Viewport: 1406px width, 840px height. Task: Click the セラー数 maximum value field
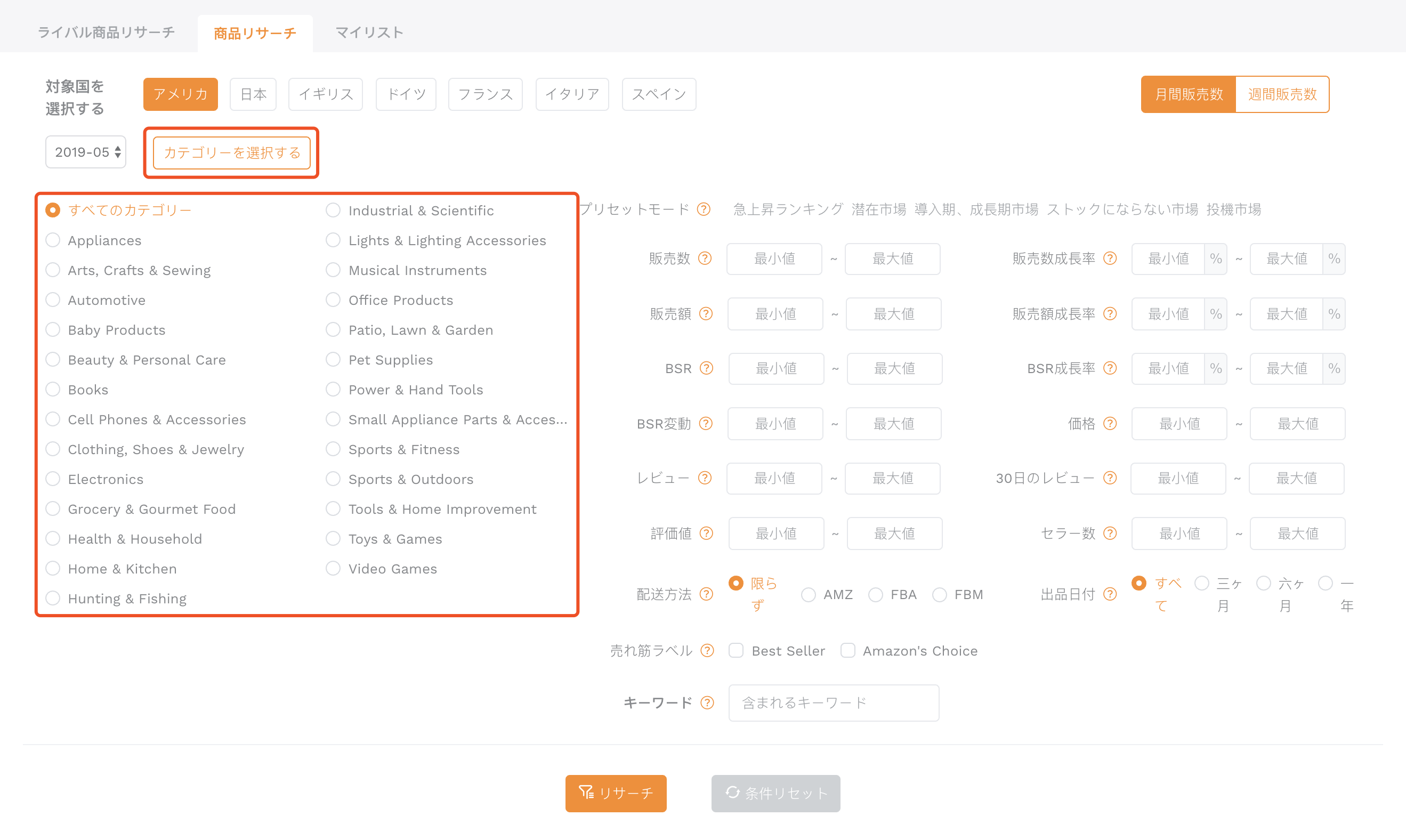pos(1298,533)
